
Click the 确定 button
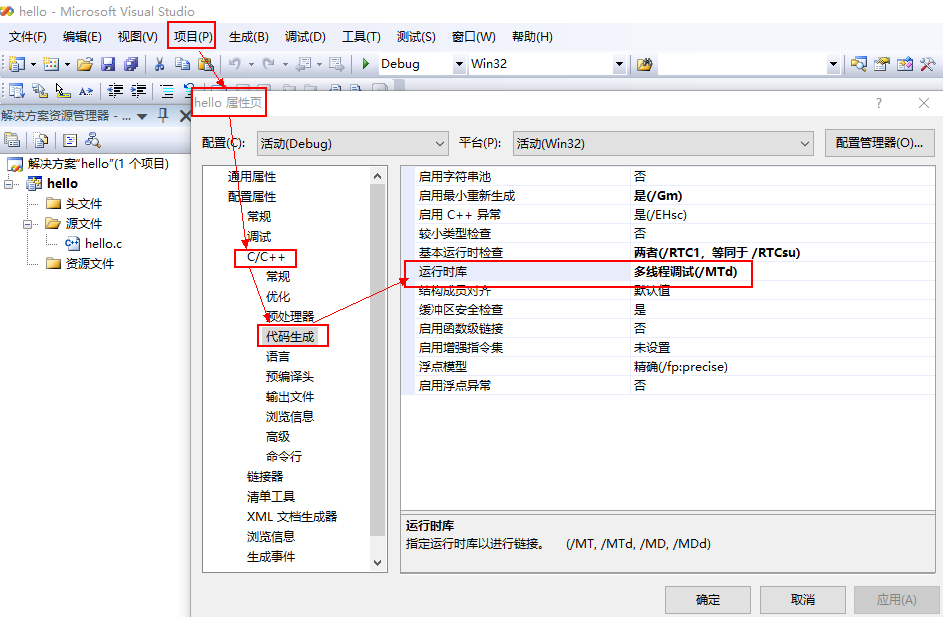(707, 600)
